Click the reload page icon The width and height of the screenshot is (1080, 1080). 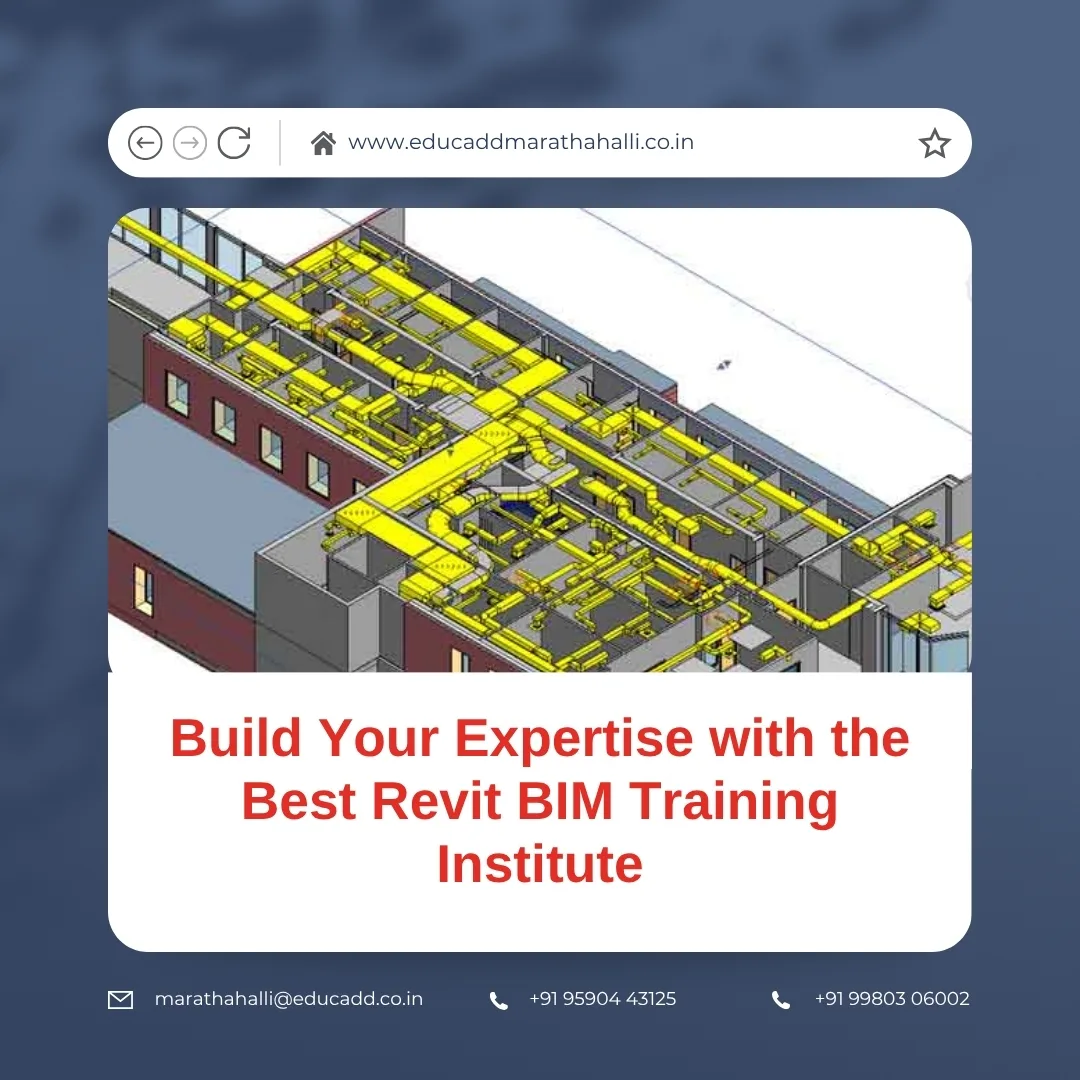click(x=234, y=143)
